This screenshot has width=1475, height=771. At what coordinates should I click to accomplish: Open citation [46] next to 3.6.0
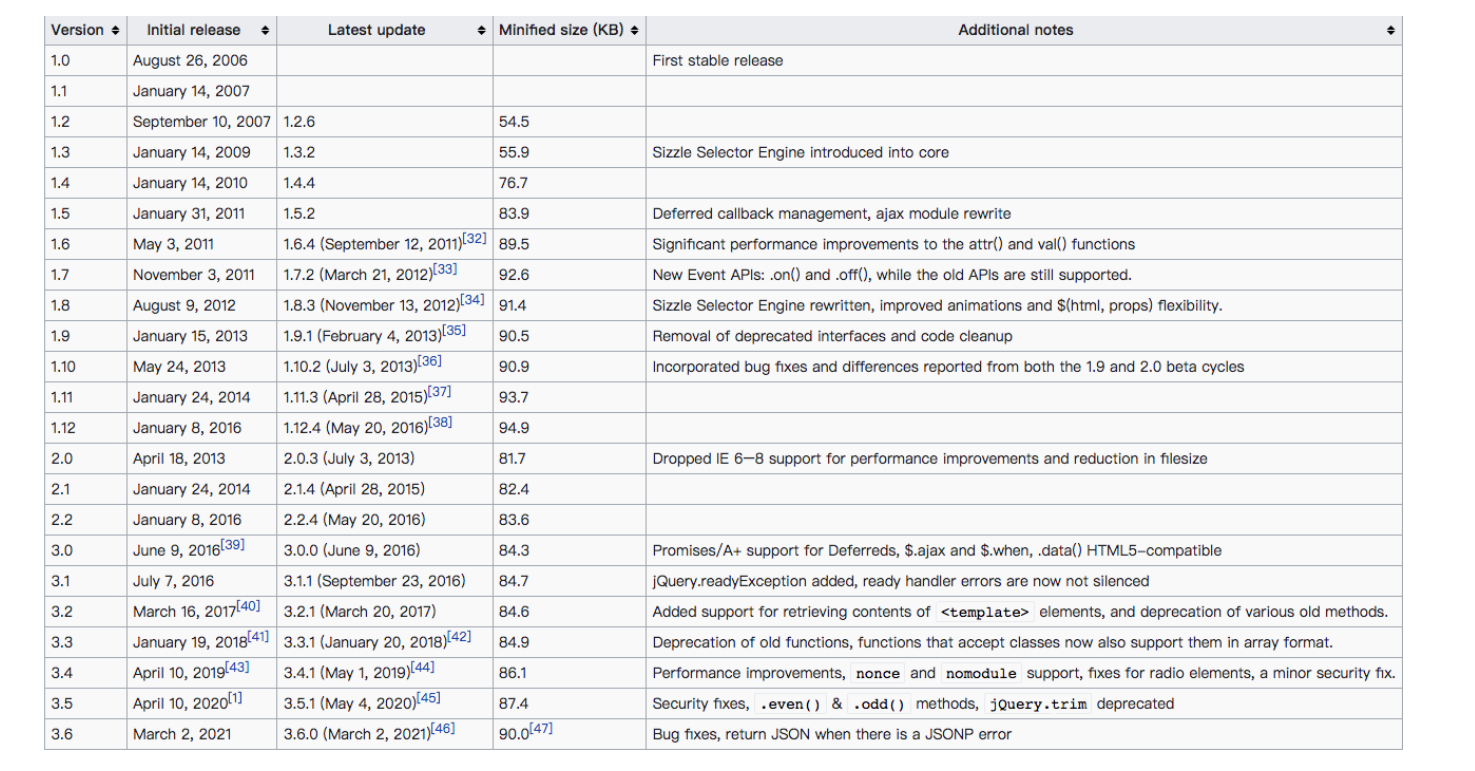442,730
